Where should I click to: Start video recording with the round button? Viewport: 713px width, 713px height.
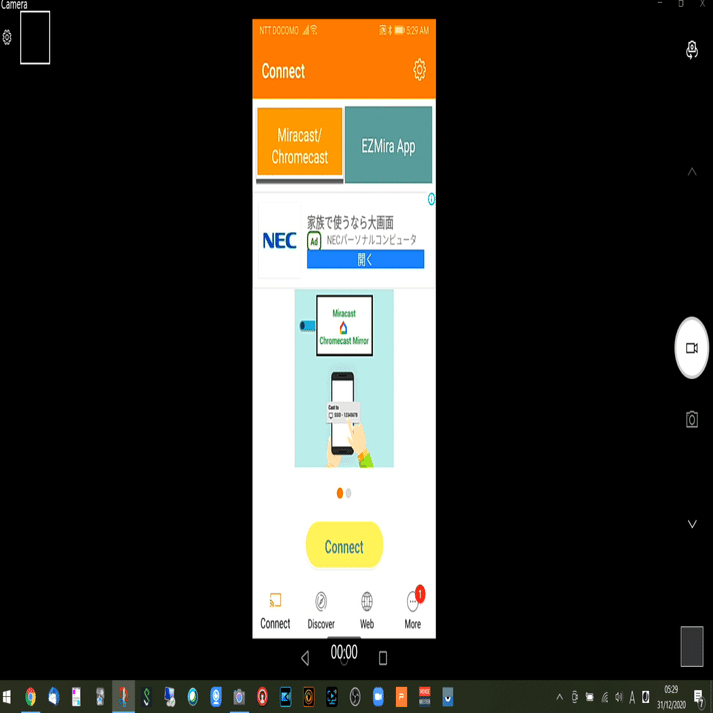[691, 348]
